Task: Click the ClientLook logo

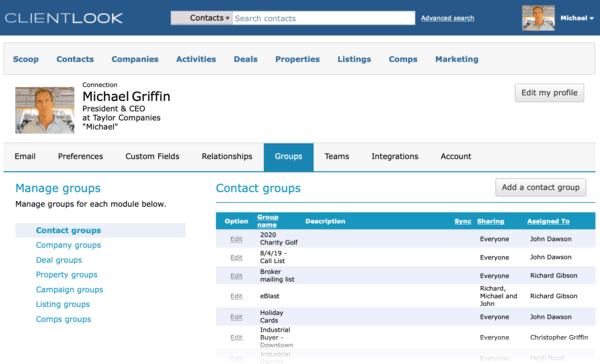Action: (64, 18)
